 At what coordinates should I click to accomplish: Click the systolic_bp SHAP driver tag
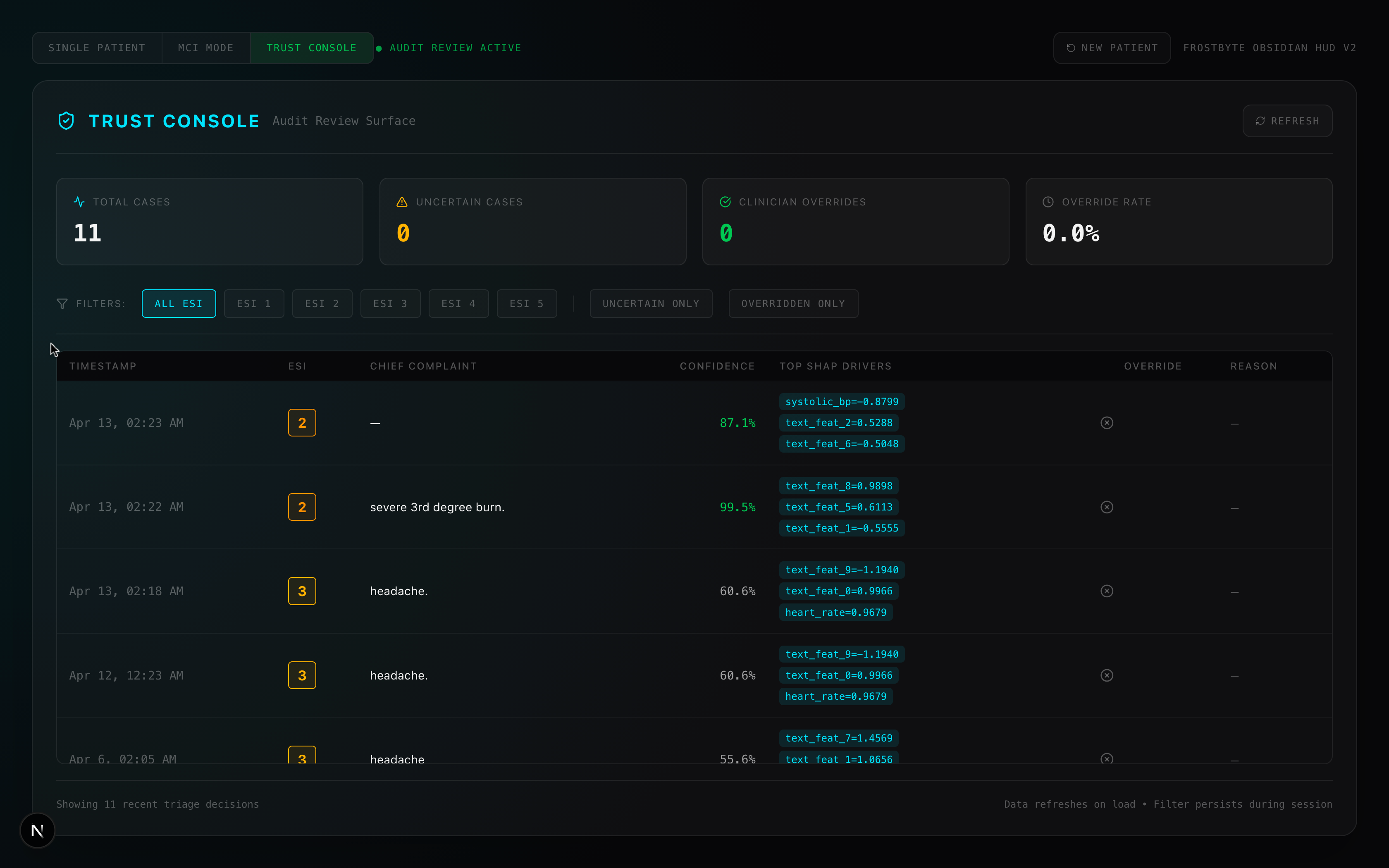(841, 402)
